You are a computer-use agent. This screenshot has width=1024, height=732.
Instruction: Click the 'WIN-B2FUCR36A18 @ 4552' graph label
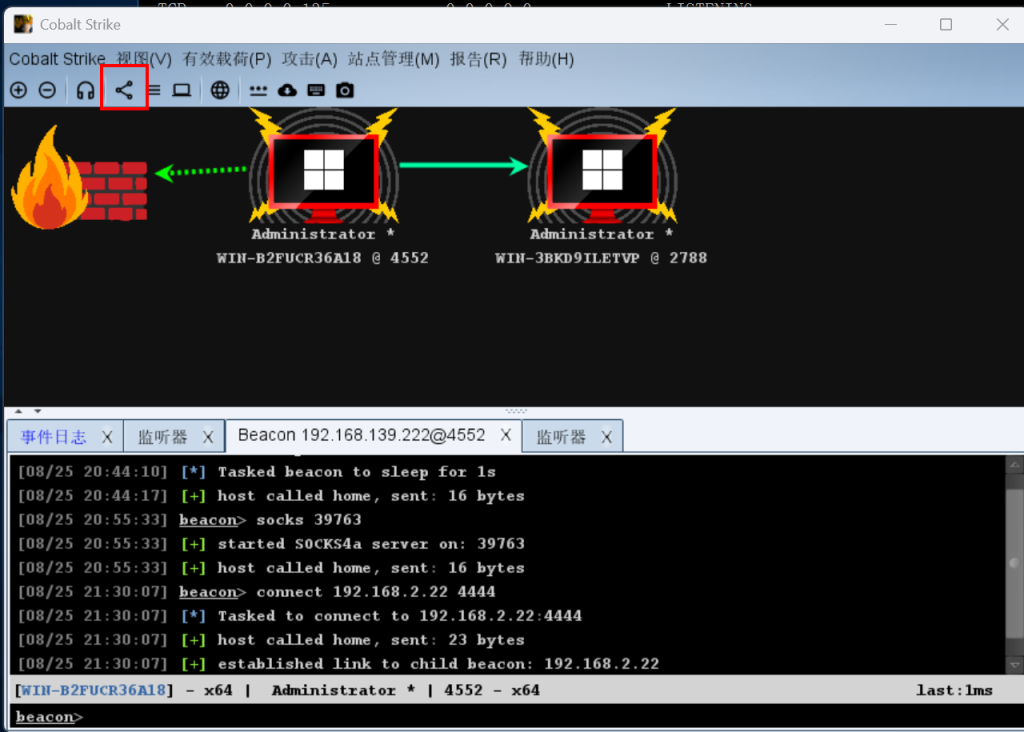pyautogui.click(x=323, y=258)
